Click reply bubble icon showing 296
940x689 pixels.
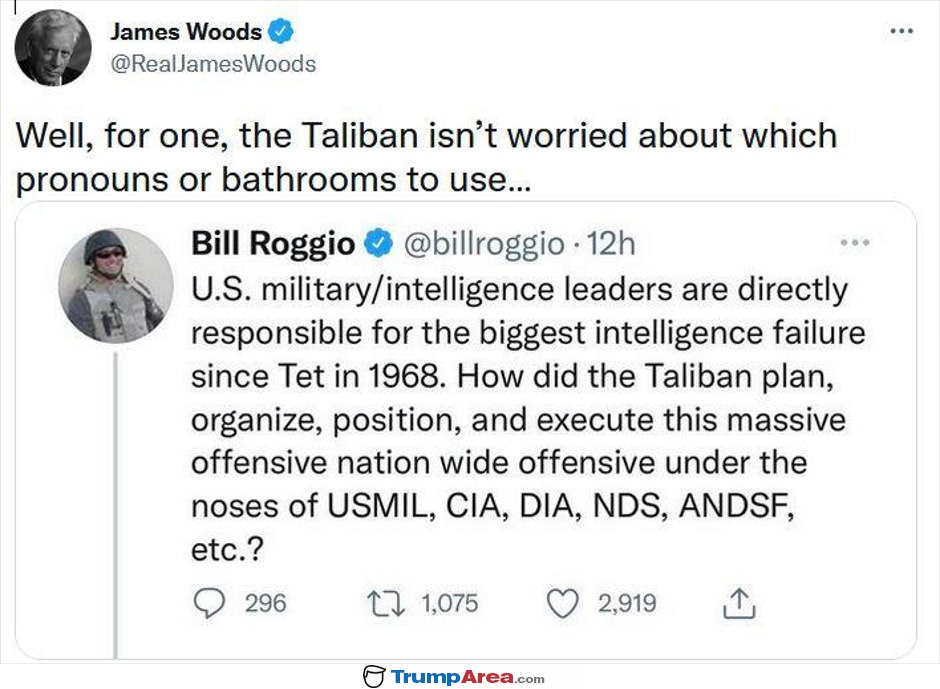coord(209,603)
